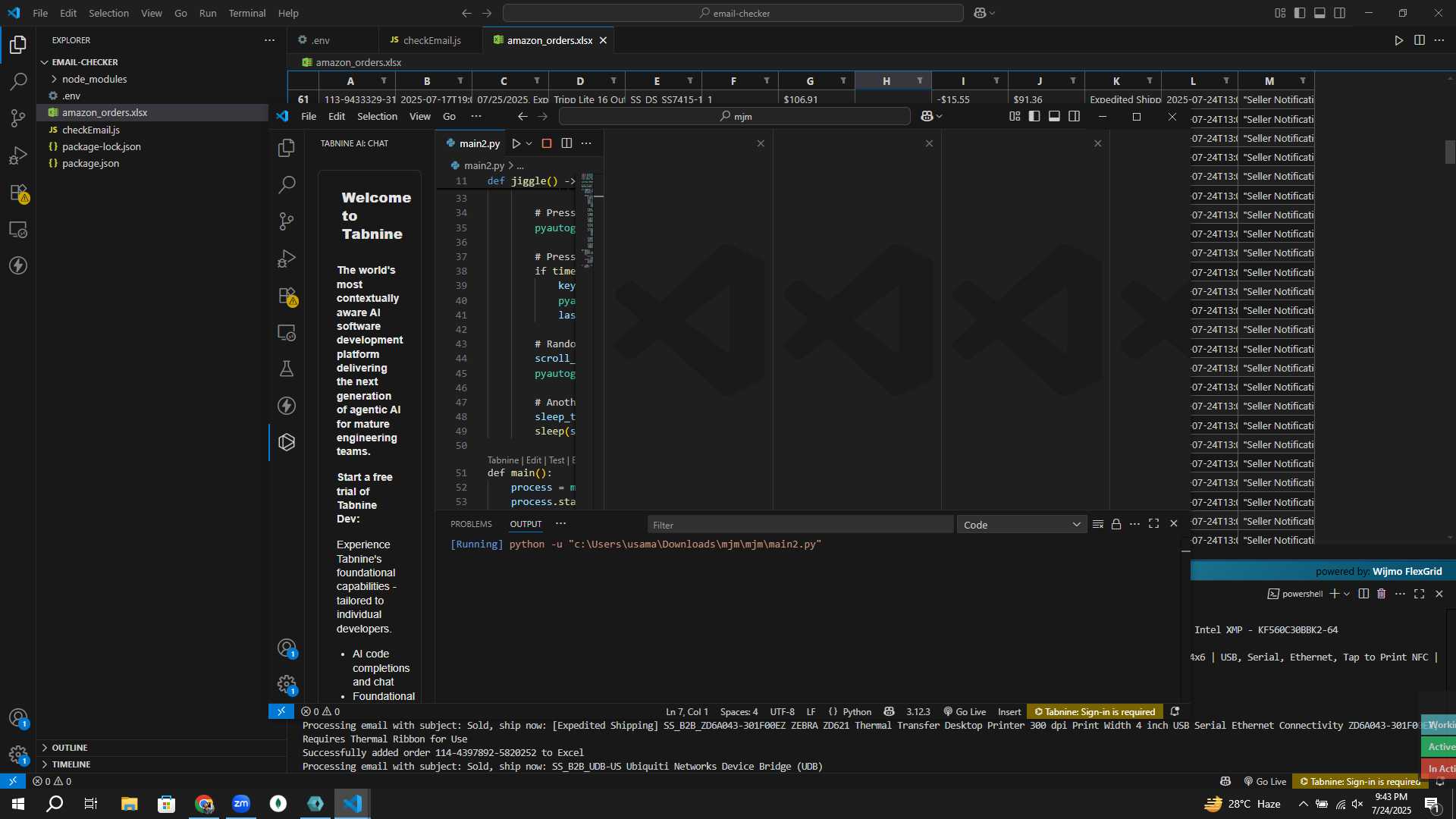Maximize the output panel size
Viewport: 1456px width, 819px height.
point(1154,524)
